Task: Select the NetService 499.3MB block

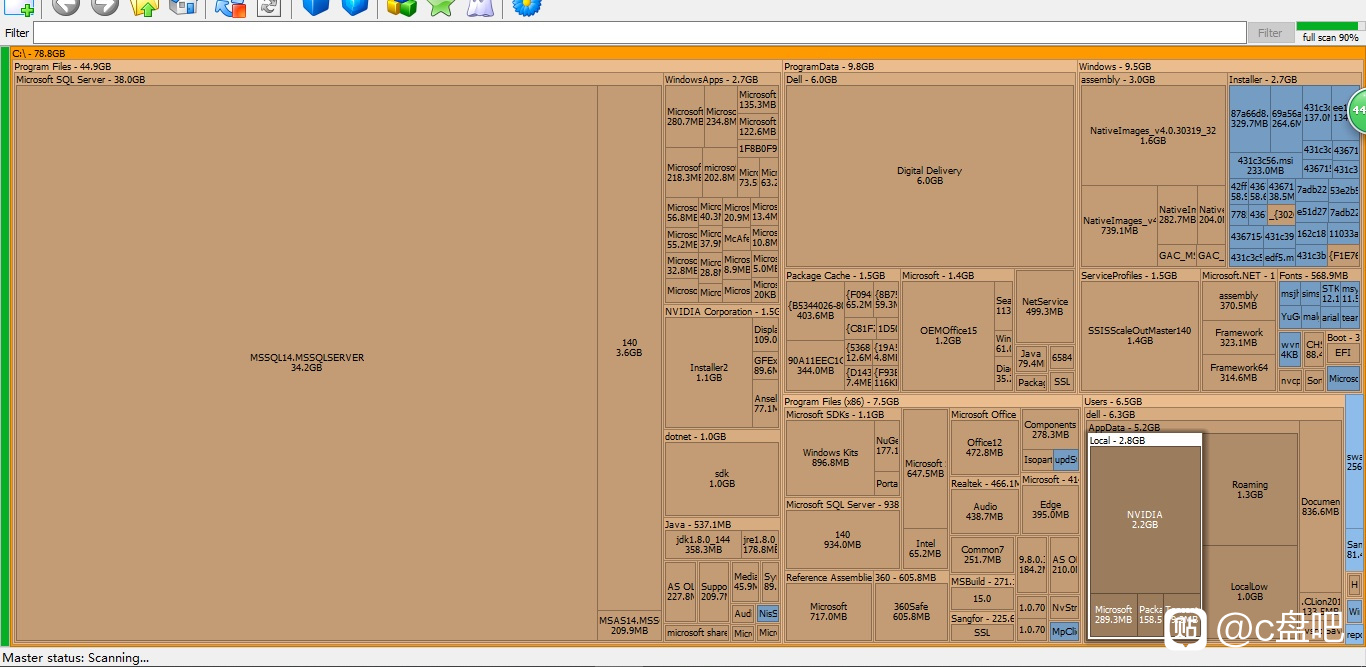Action: [x=1045, y=306]
